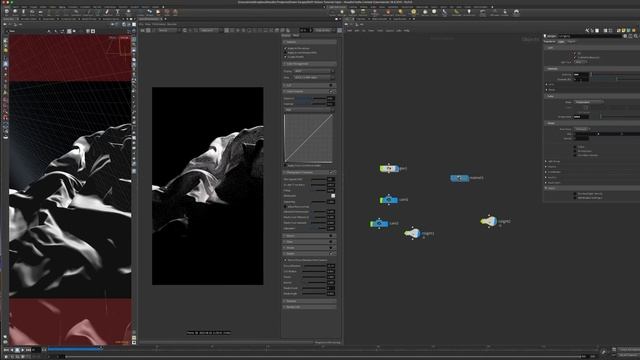Click the light Intensity value field
This screenshot has width=640, height=360.
pos(581,75)
